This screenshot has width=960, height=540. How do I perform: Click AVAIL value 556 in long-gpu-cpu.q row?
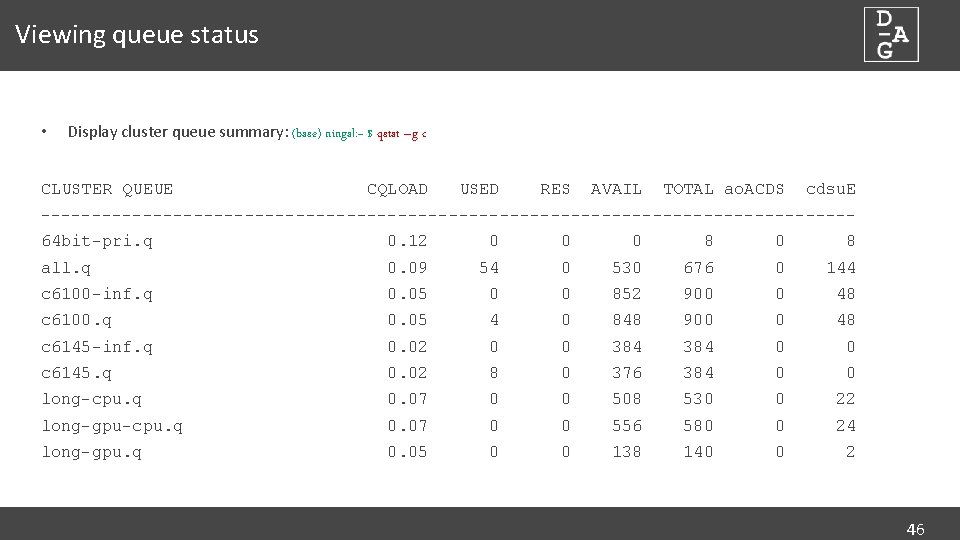pos(627,426)
